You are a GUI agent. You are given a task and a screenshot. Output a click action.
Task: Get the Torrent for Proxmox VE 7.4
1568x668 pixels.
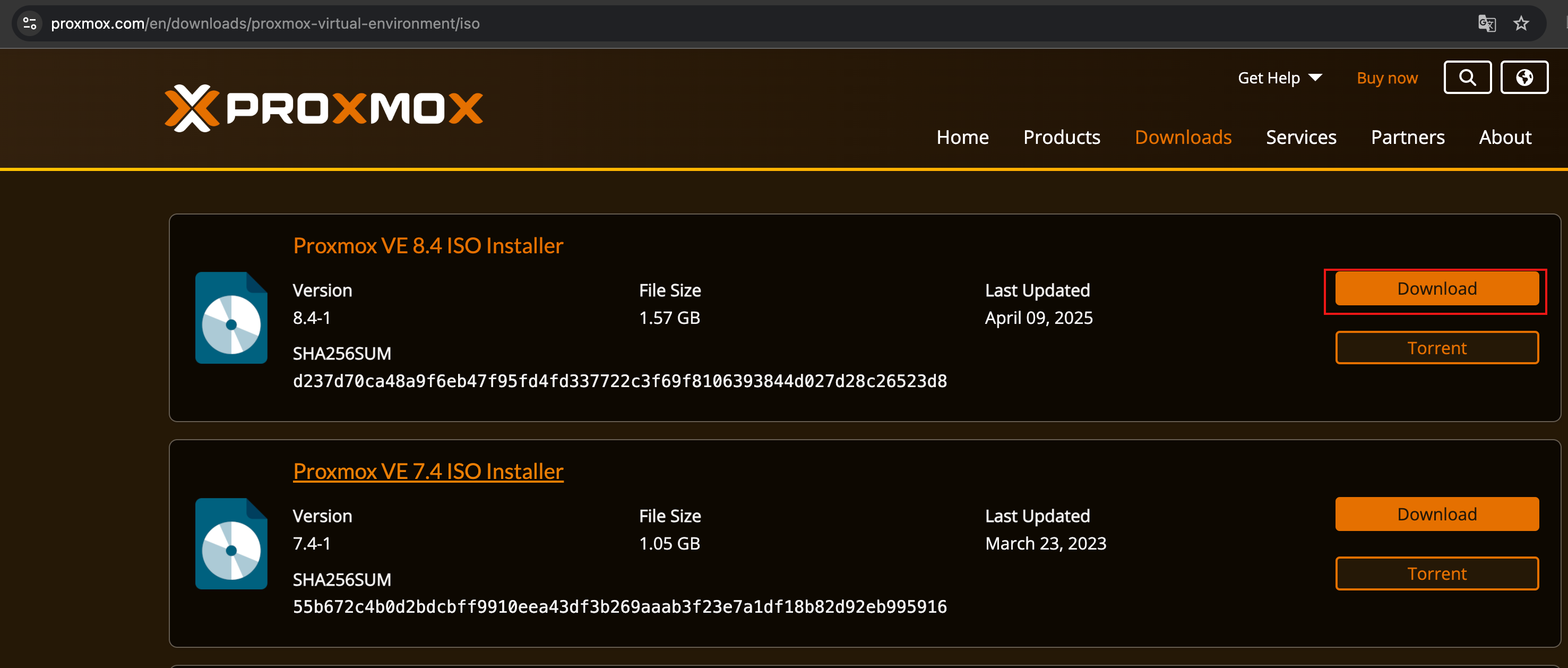point(1436,573)
